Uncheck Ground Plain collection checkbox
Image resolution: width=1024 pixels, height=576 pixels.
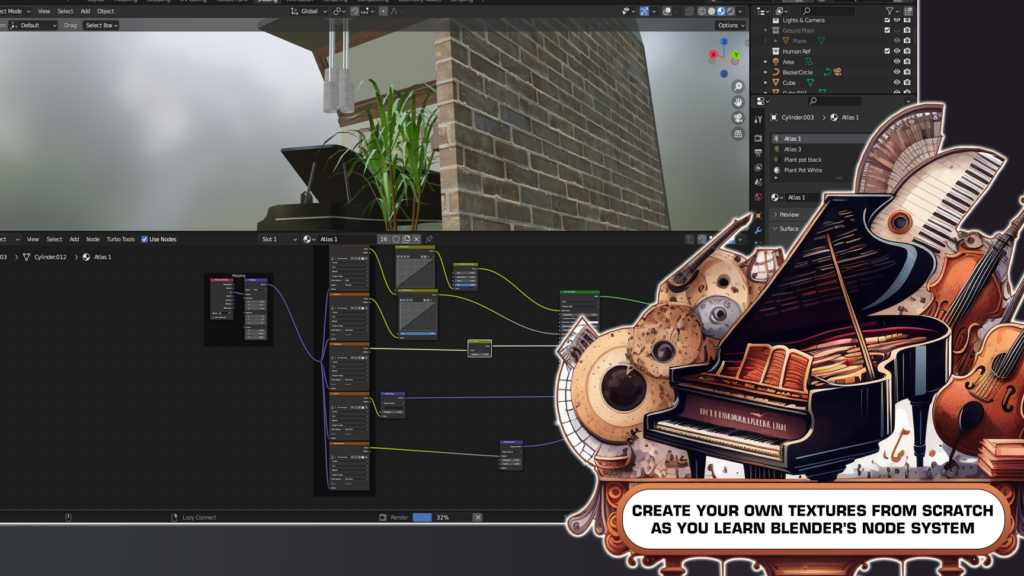click(887, 30)
